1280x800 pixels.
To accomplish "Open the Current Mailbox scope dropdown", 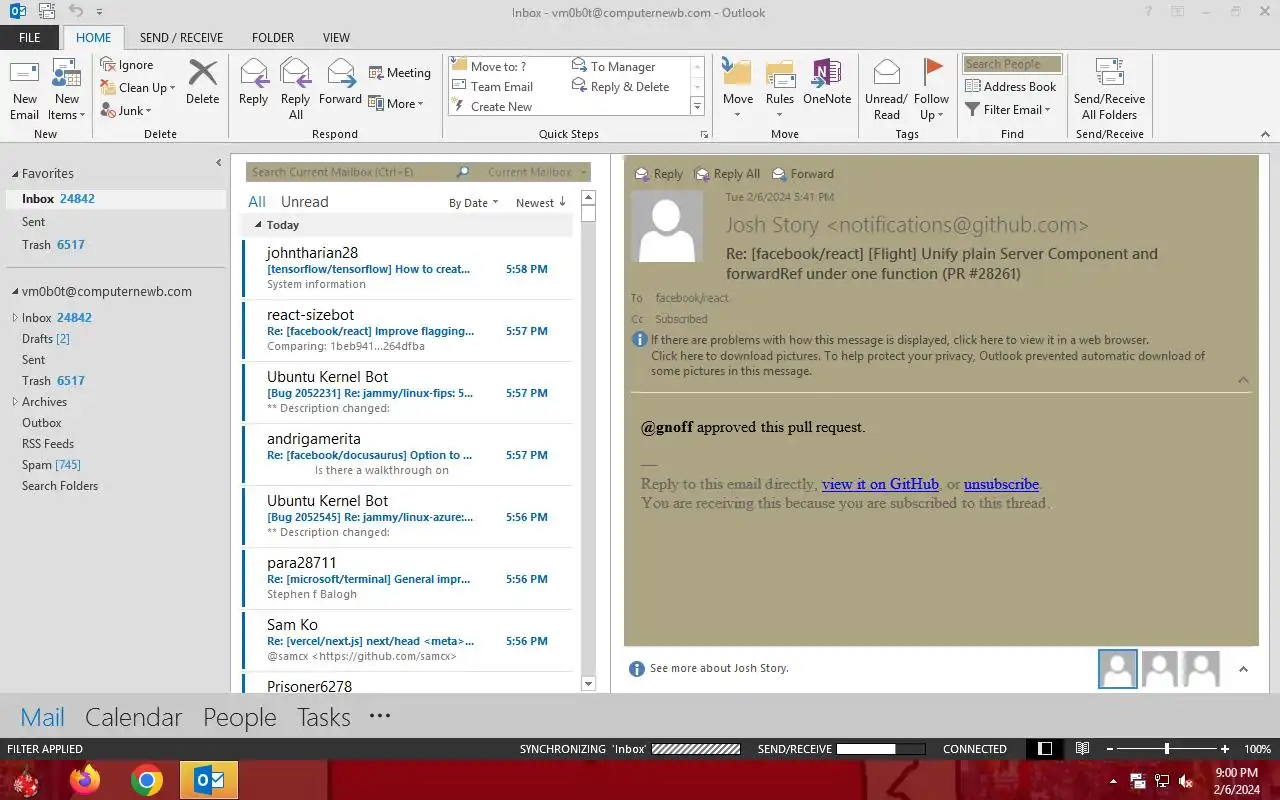I will tap(535, 173).
